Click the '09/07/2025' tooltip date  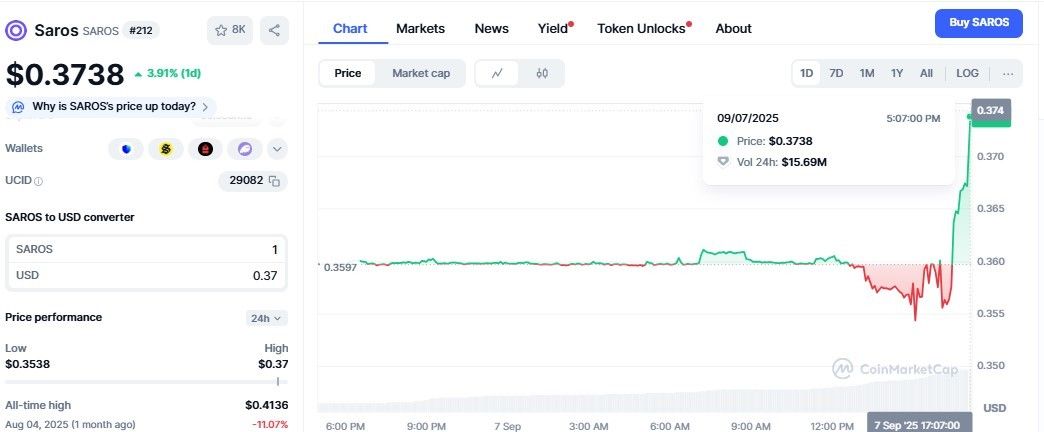click(x=748, y=118)
